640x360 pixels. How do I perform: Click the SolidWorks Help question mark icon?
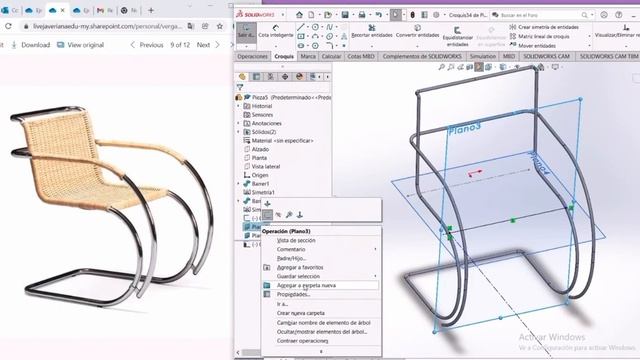pyautogui.click(x=619, y=15)
